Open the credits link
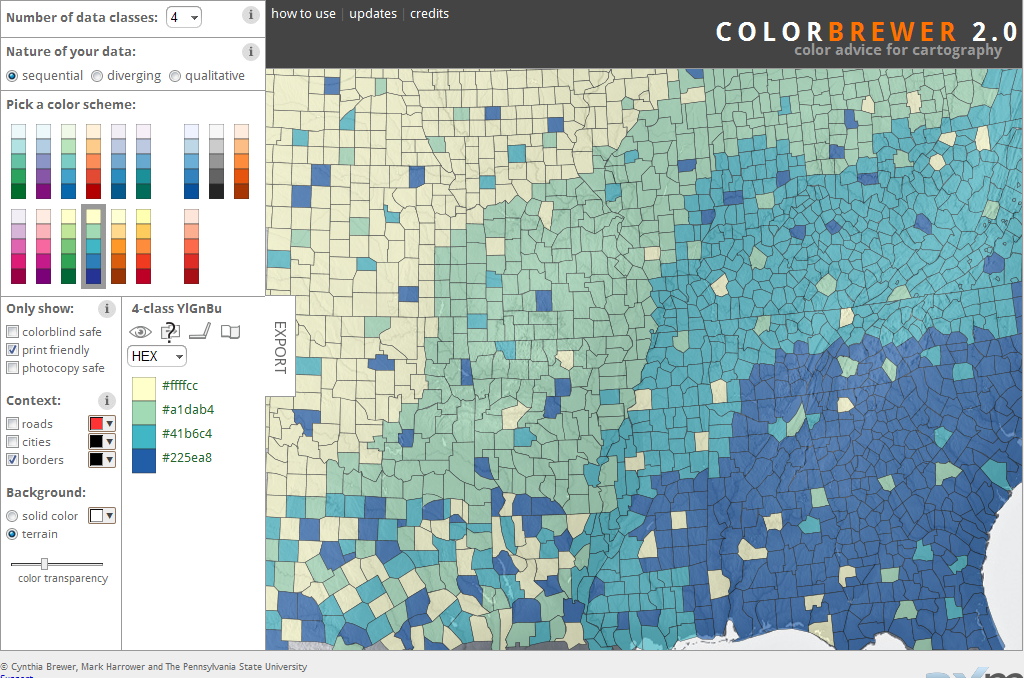The width and height of the screenshot is (1024, 678). [429, 13]
